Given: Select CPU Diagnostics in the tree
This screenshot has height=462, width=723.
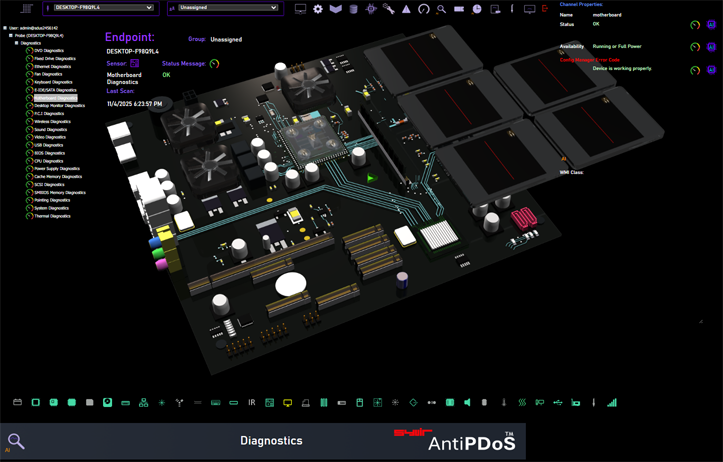Looking at the screenshot, I should (48, 161).
